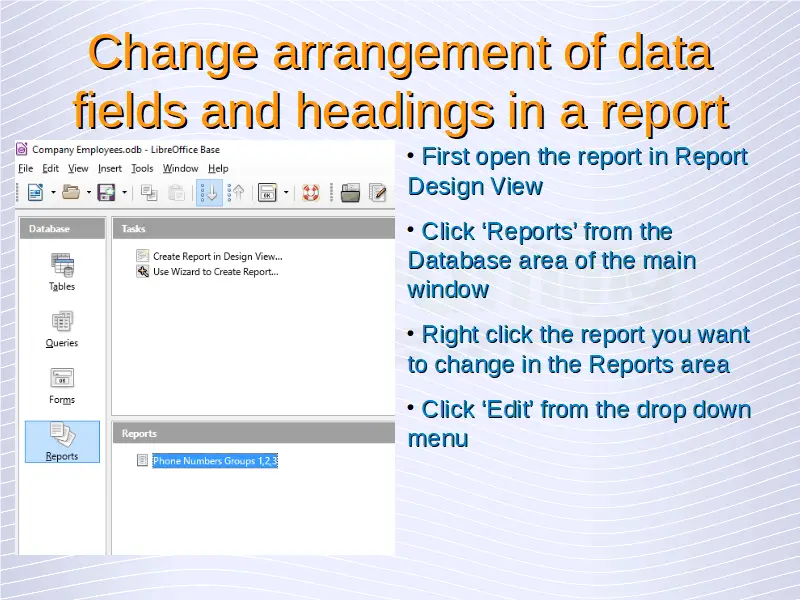The width and height of the screenshot is (800, 600).
Task: Open the Edit menu
Action: point(51,168)
